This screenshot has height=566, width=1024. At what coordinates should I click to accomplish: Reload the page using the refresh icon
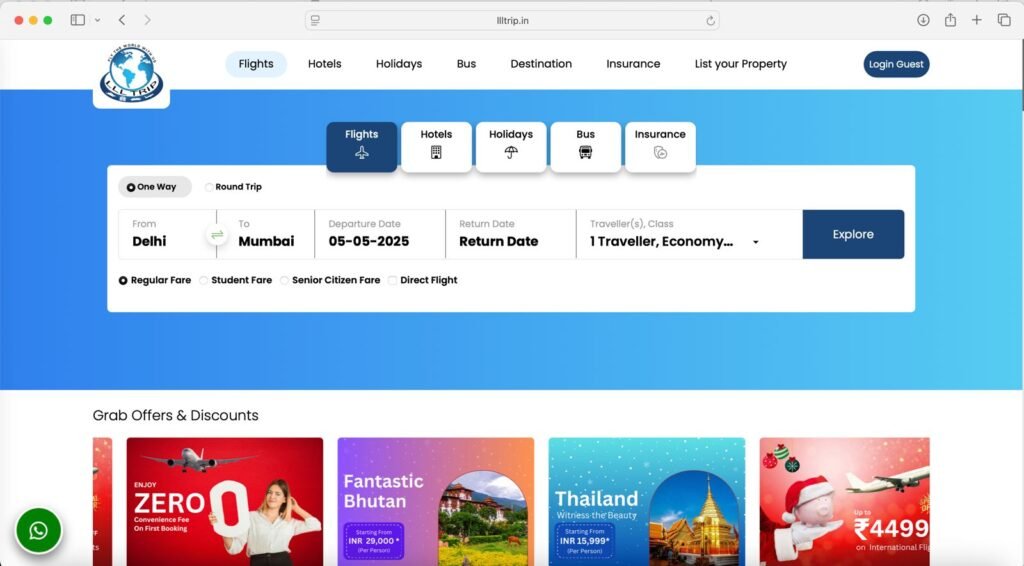pos(710,20)
